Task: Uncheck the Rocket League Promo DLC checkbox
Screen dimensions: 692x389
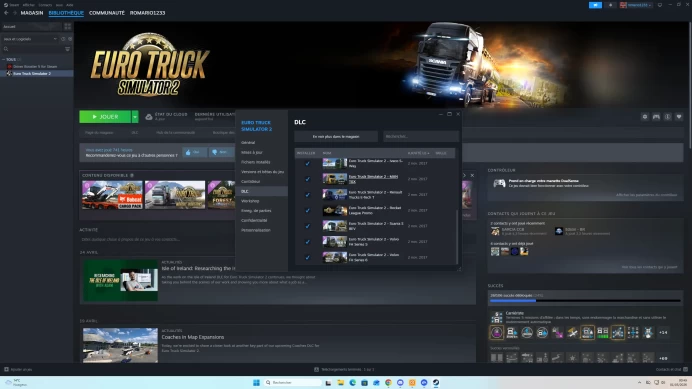Action: point(308,211)
